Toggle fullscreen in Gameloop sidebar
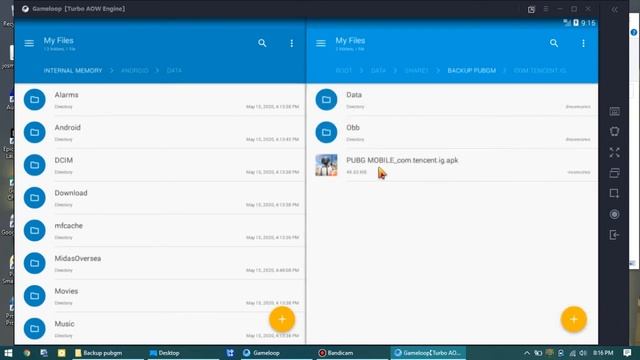The height and width of the screenshot is (360, 640). point(615,153)
